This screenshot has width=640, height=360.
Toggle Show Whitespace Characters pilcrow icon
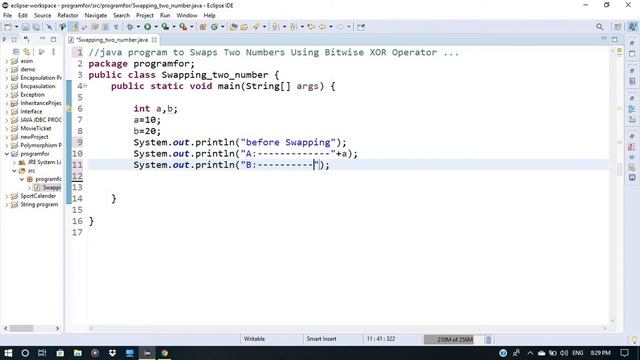point(116,27)
